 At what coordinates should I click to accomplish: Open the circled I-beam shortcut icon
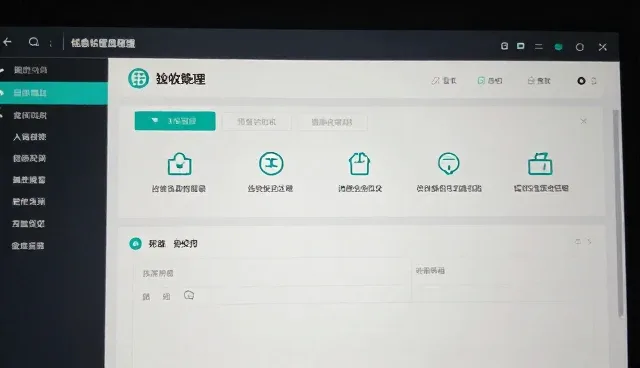tap(271, 164)
